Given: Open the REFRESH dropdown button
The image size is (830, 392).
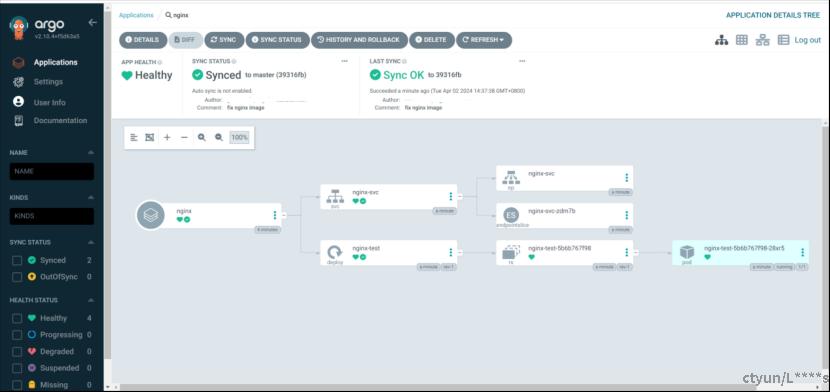Looking at the screenshot, I should [484, 40].
